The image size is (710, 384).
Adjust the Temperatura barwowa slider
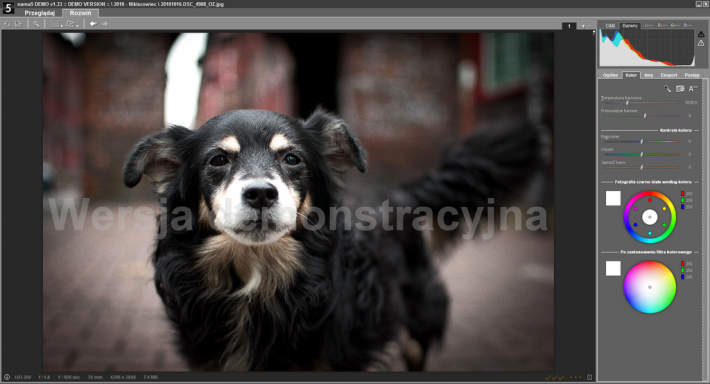642,103
